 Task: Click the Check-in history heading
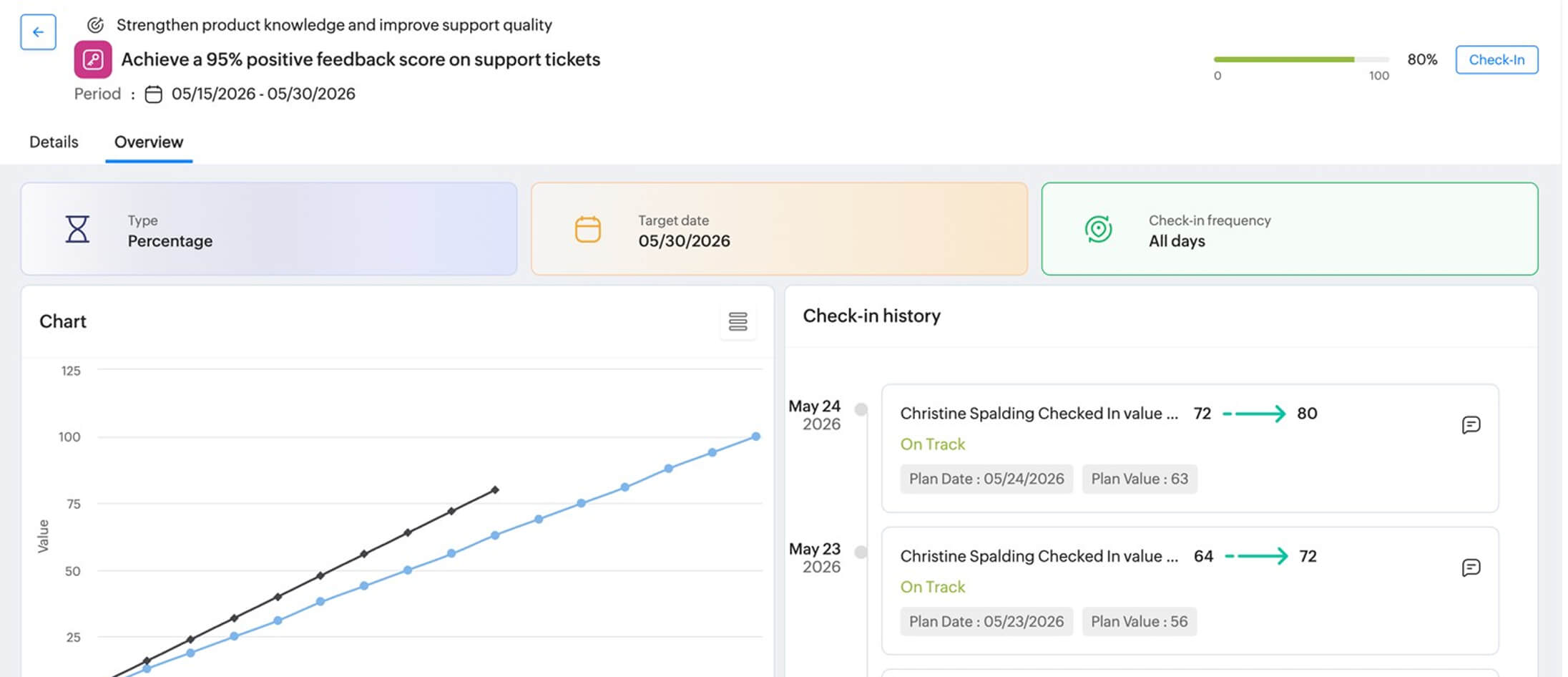[x=871, y=316]
